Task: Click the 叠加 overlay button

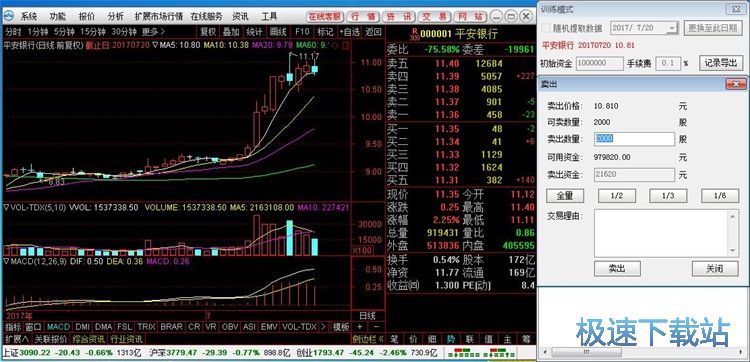Action: 231,32
